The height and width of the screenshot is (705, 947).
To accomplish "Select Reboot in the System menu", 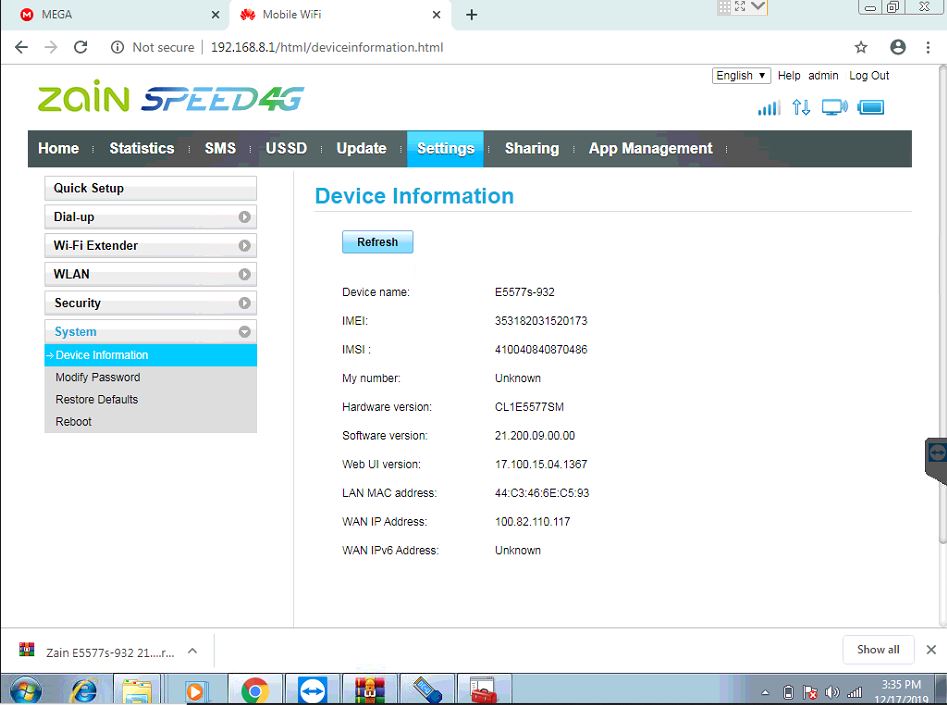I will [x=73, y=422].
